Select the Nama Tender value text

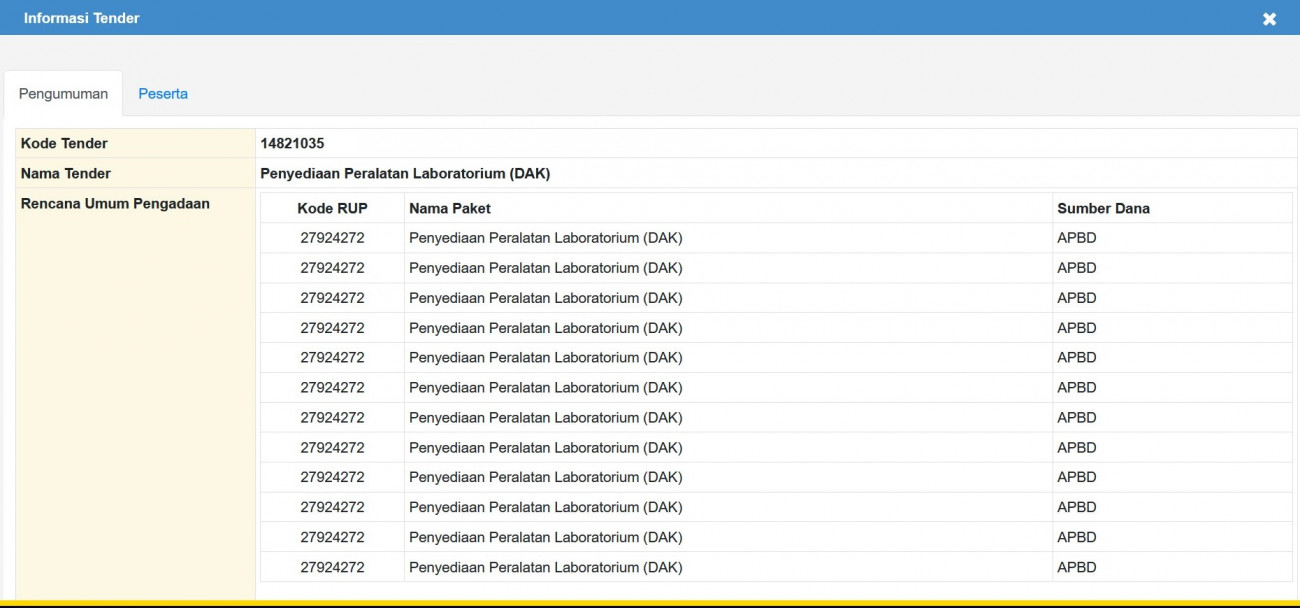405,174
